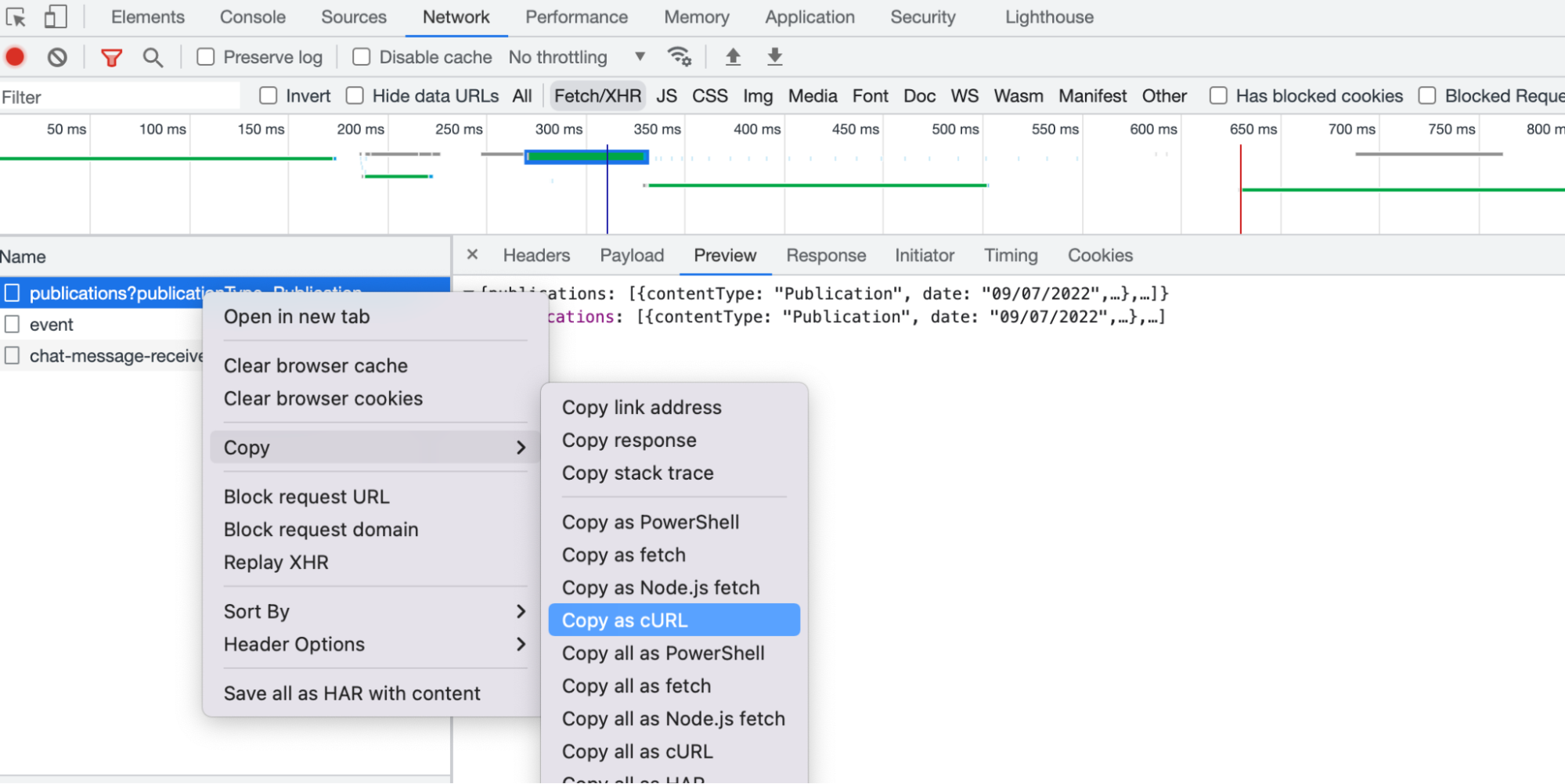Image resolution: width=1565 pixels, height=784 pixels.
Task: Open the network filter funnel
Action: point(111,56)
